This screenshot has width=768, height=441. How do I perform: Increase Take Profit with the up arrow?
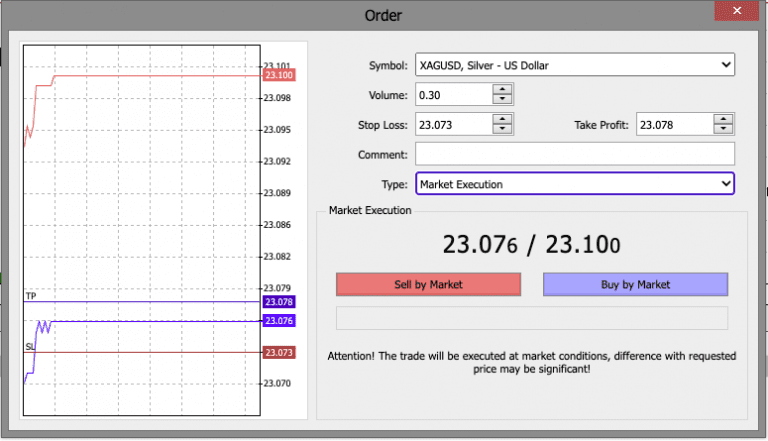tap(722, 119)
